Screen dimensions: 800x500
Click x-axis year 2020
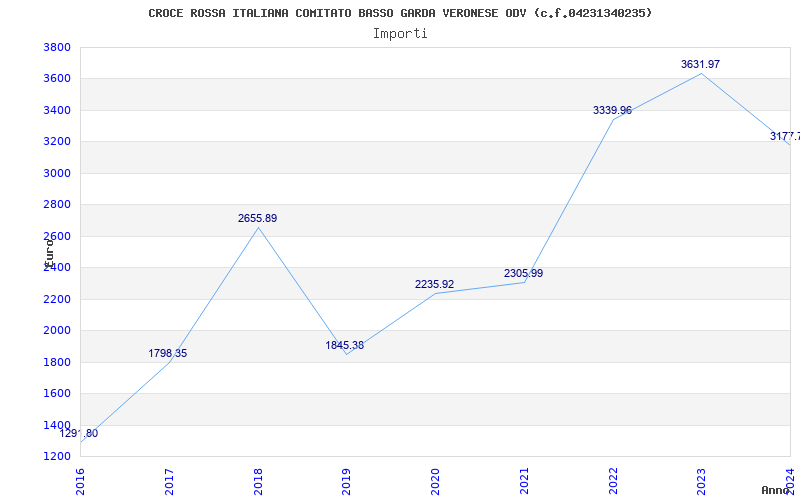[435, 482]
